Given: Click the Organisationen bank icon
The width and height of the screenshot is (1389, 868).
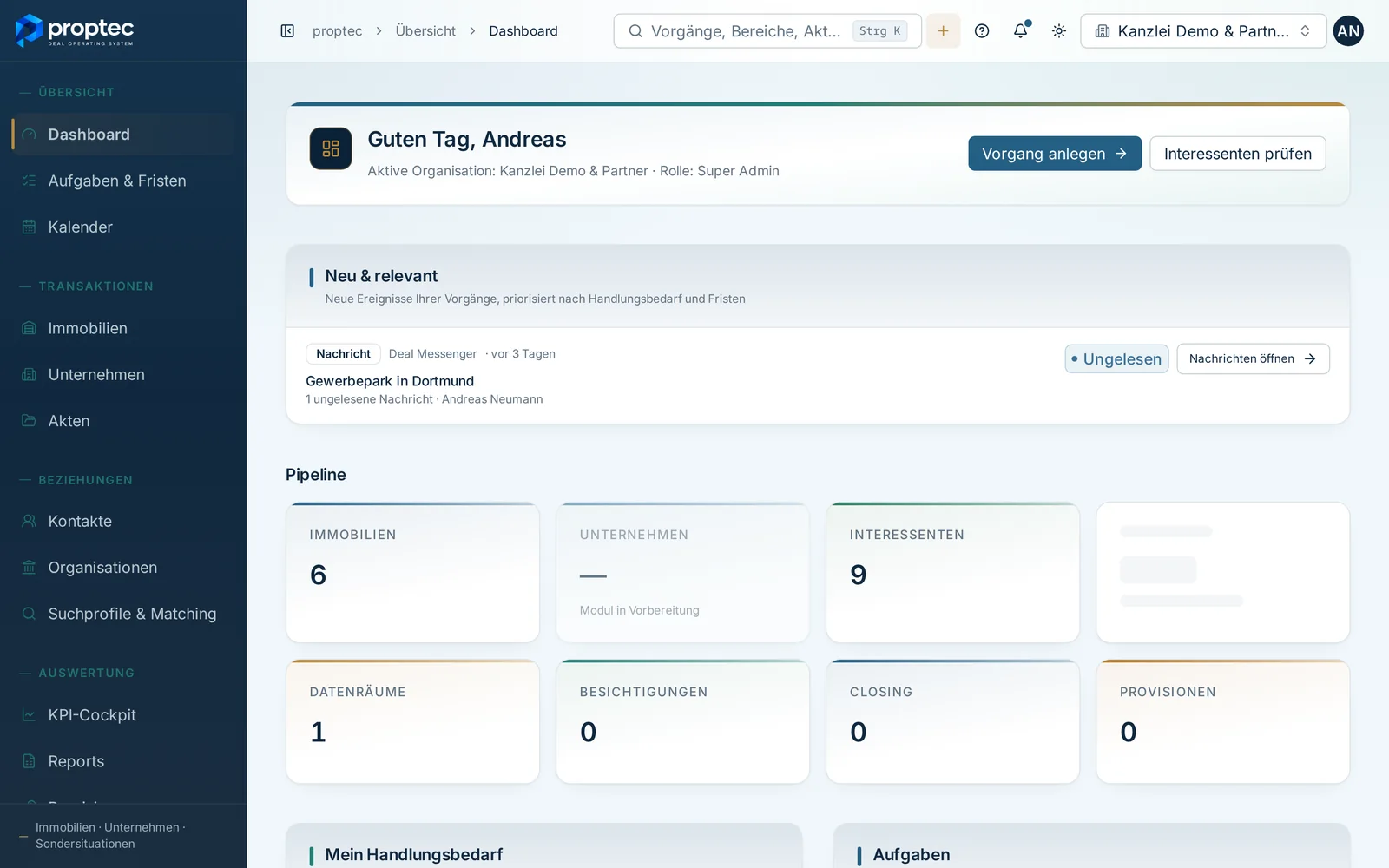Looking at the screenshot, I should [29, 567].
